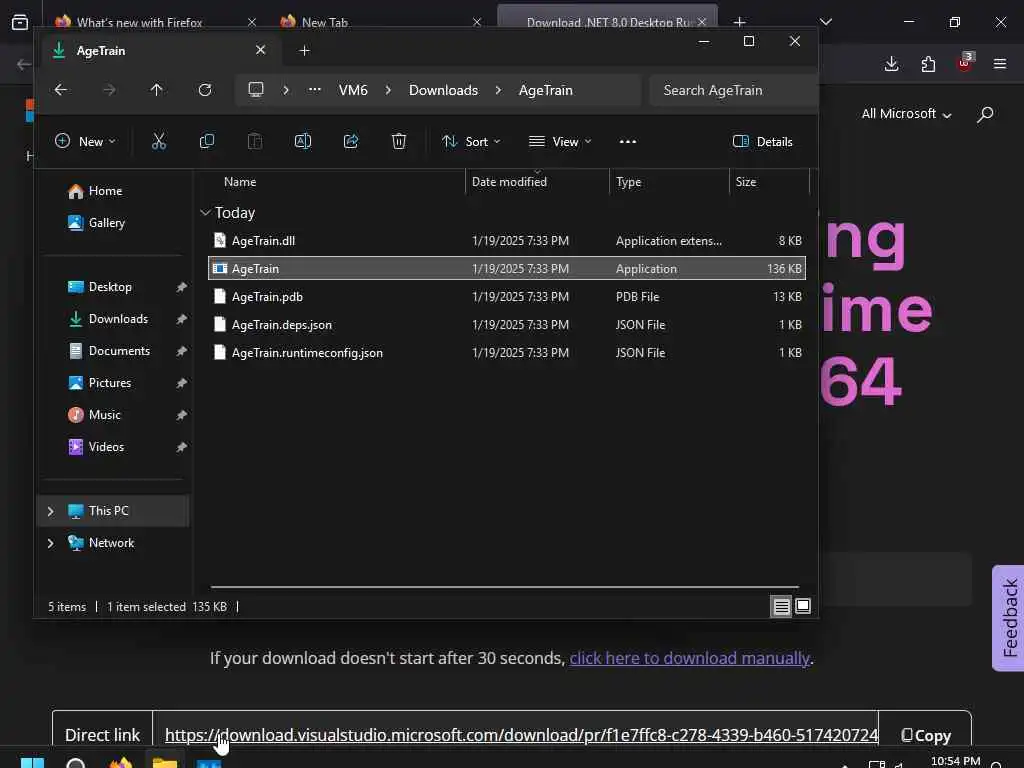
Task: Select the AgeTrain.pdb file
Action: (506, 296)
